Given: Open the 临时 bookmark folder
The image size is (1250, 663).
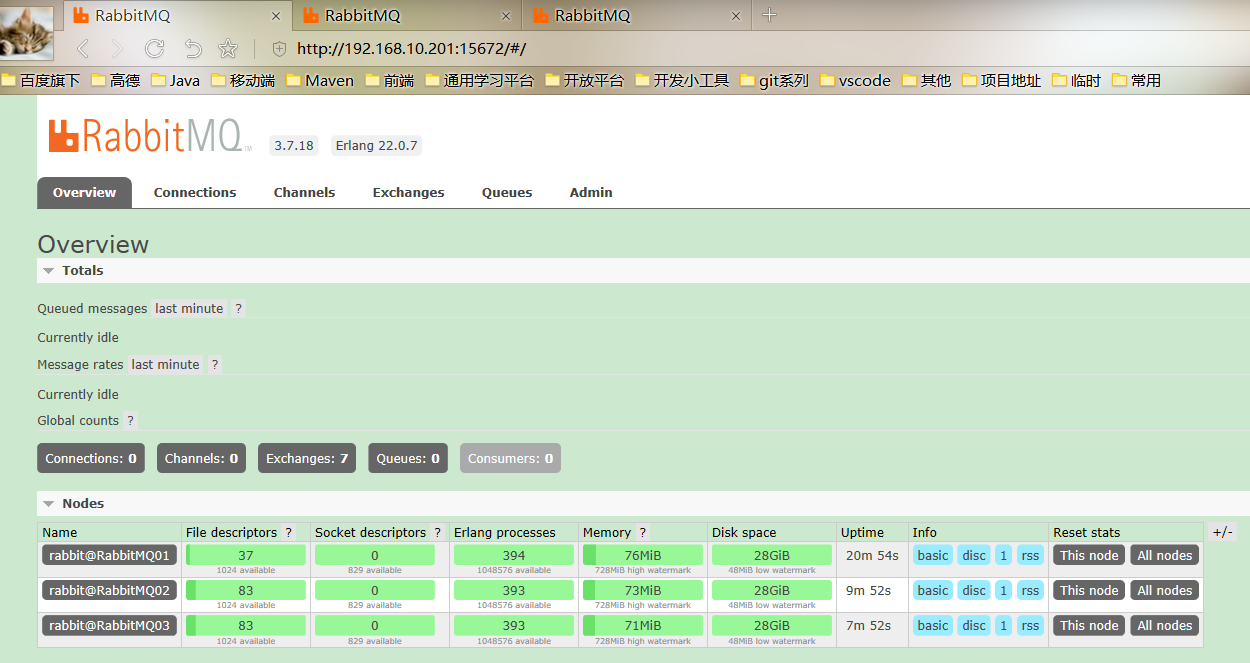Looking at the screenshot, I should tap(1077, 81).
